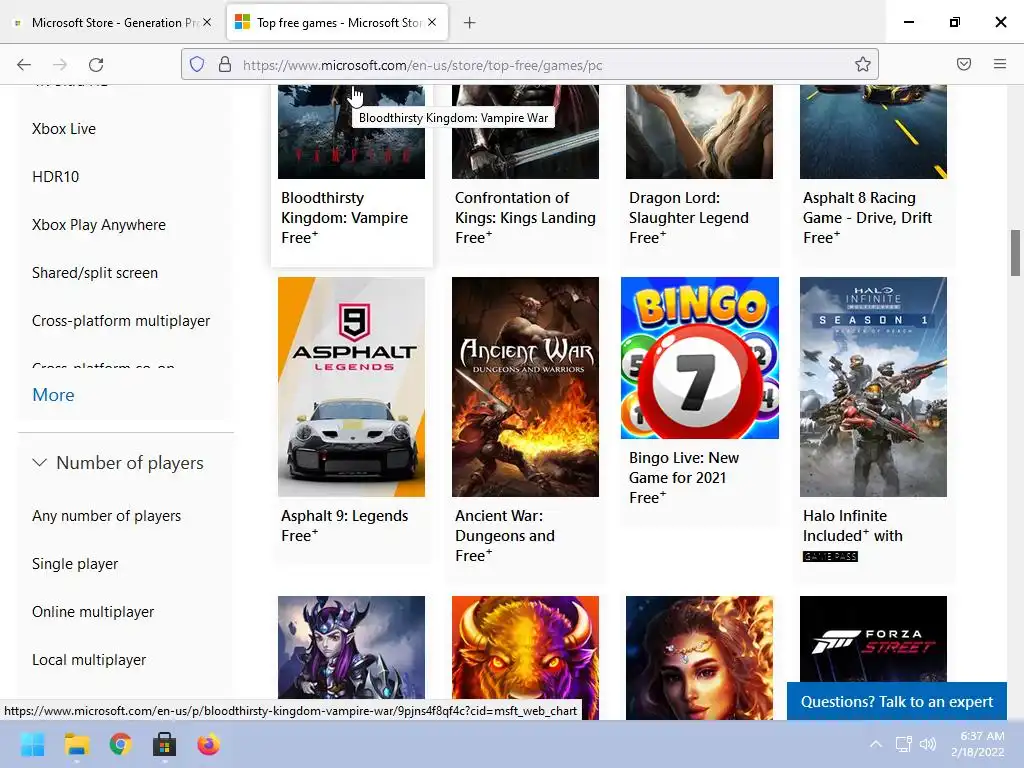The height and width of the screenshot is (768, 1024).
Task: Switch to Microsoft Store Generation Pro tab
Action: (112, 23)
